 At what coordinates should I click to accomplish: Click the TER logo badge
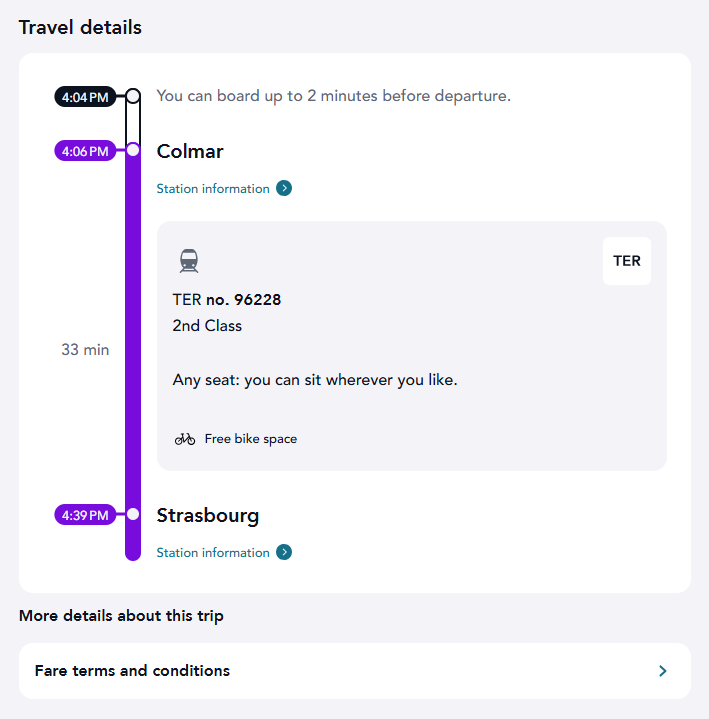click(x=627, y=261)
